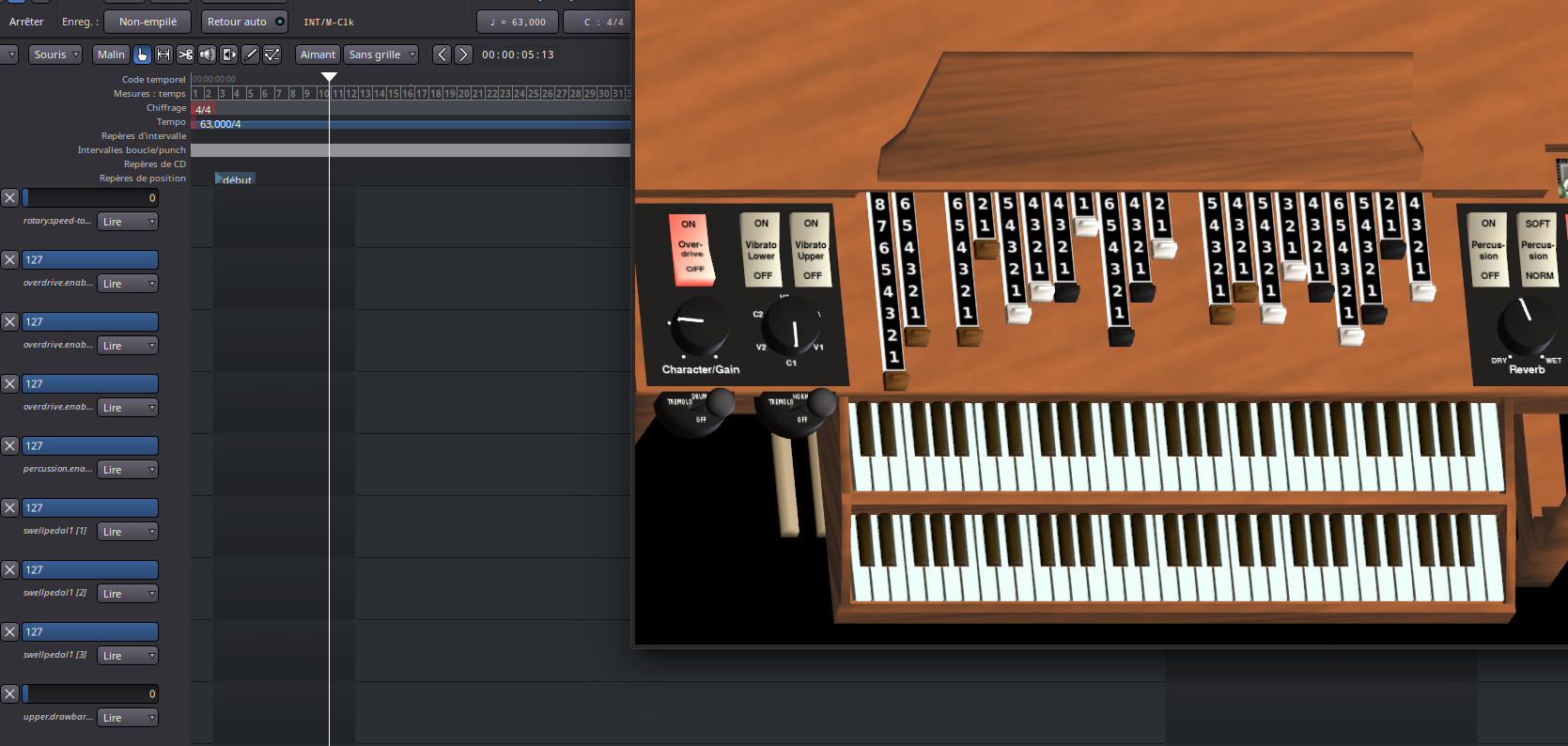Viewport: 1568px width, 746px height.
Task: Toggle the Retour auto button
Action: tap(246, 22)
